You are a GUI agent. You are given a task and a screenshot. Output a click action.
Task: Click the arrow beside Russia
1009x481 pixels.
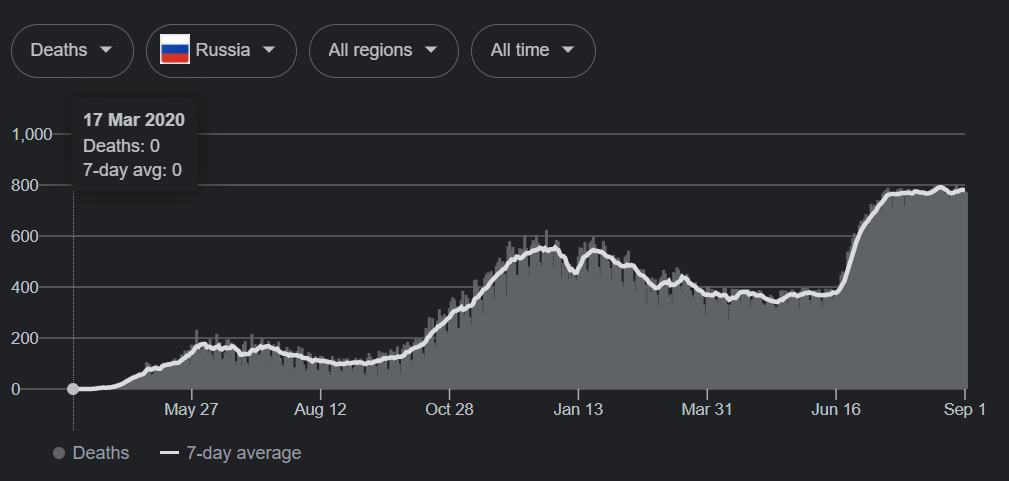coord(268,50)
